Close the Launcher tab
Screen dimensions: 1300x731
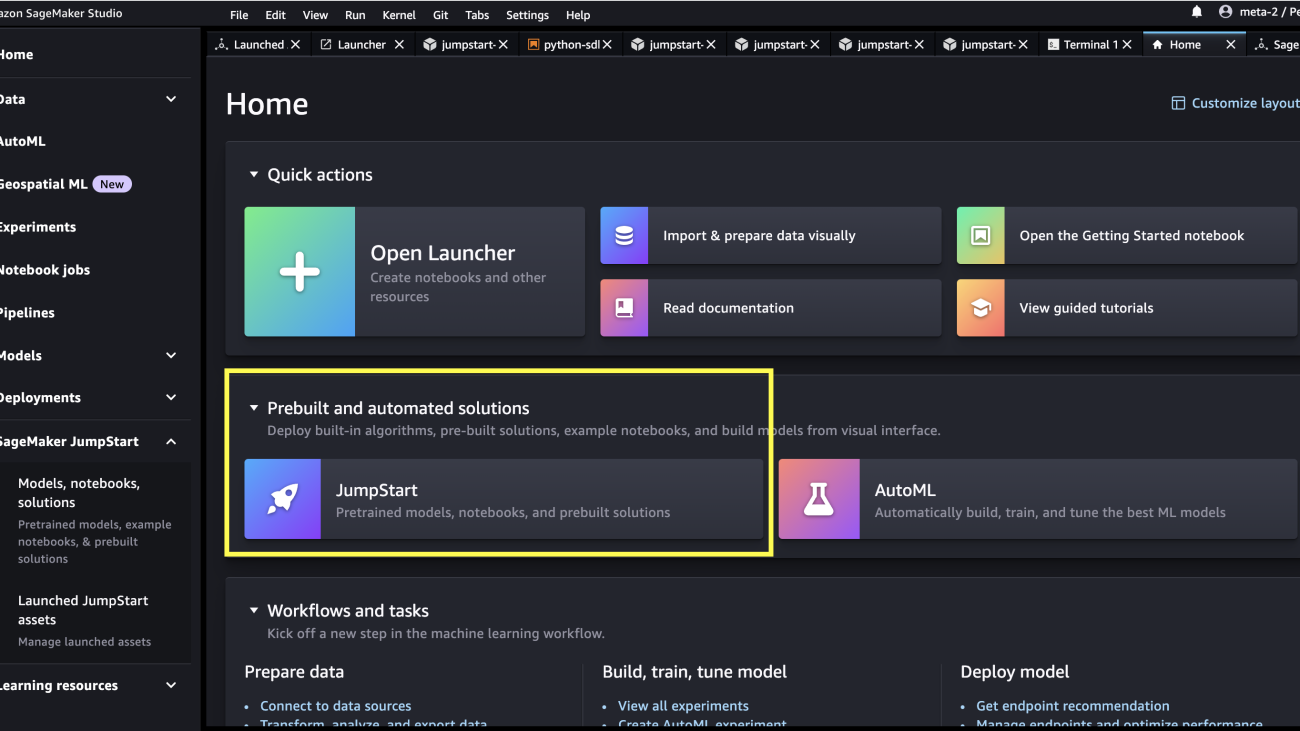tap(399, 45)
